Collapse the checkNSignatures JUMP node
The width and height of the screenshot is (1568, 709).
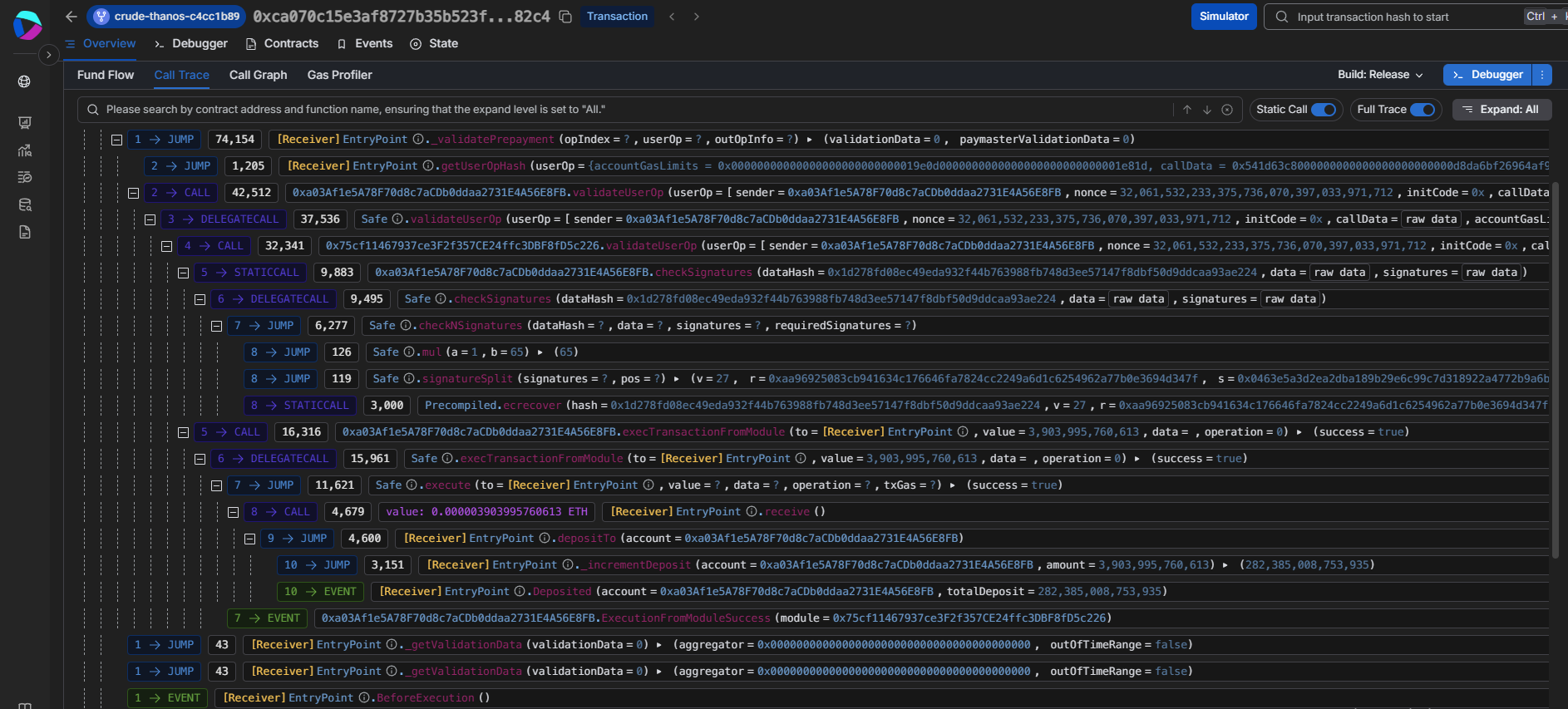[x=217, y=326]
